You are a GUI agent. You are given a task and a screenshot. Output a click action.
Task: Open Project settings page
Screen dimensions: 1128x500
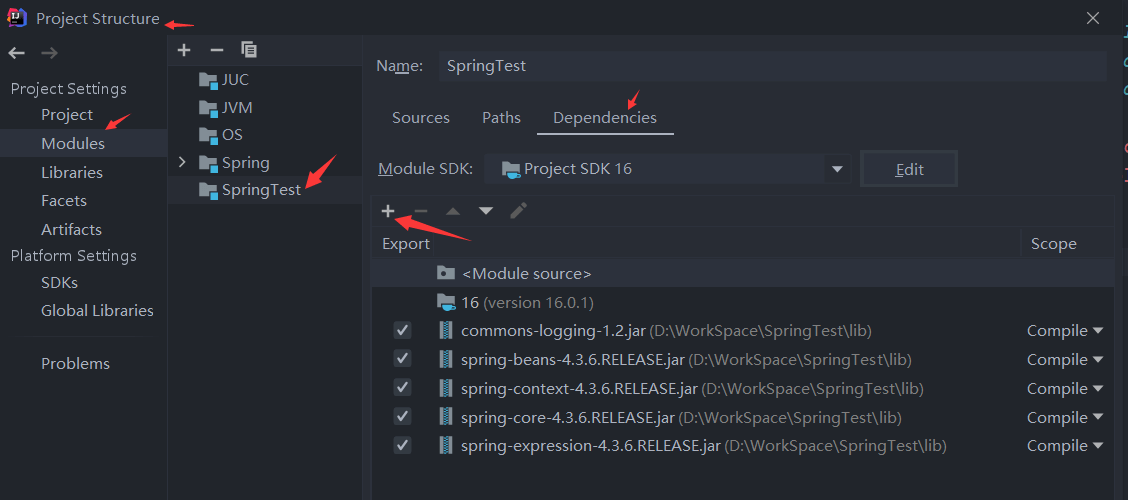[x=67, y=115]
